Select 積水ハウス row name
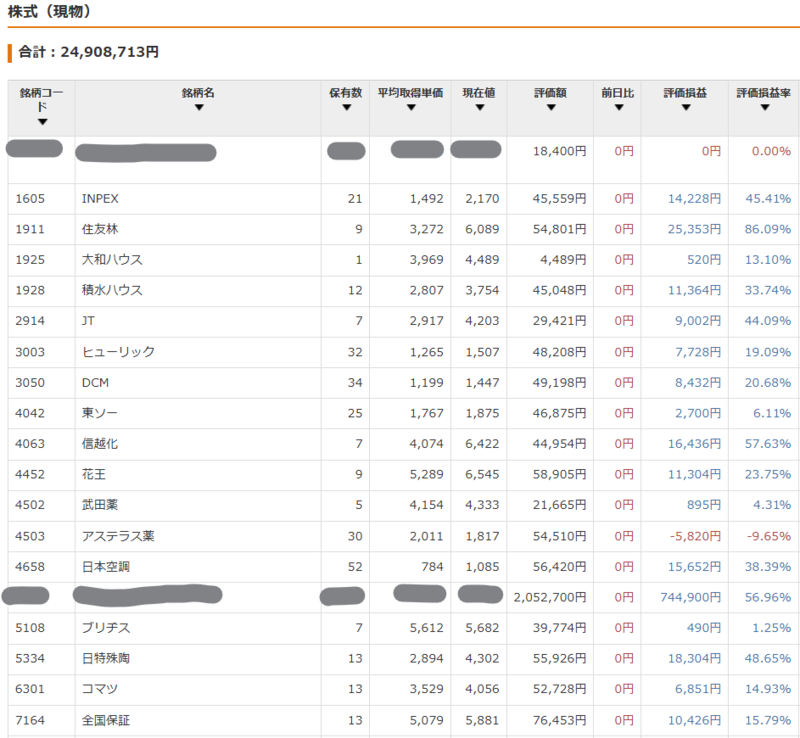 coord(112,290)
